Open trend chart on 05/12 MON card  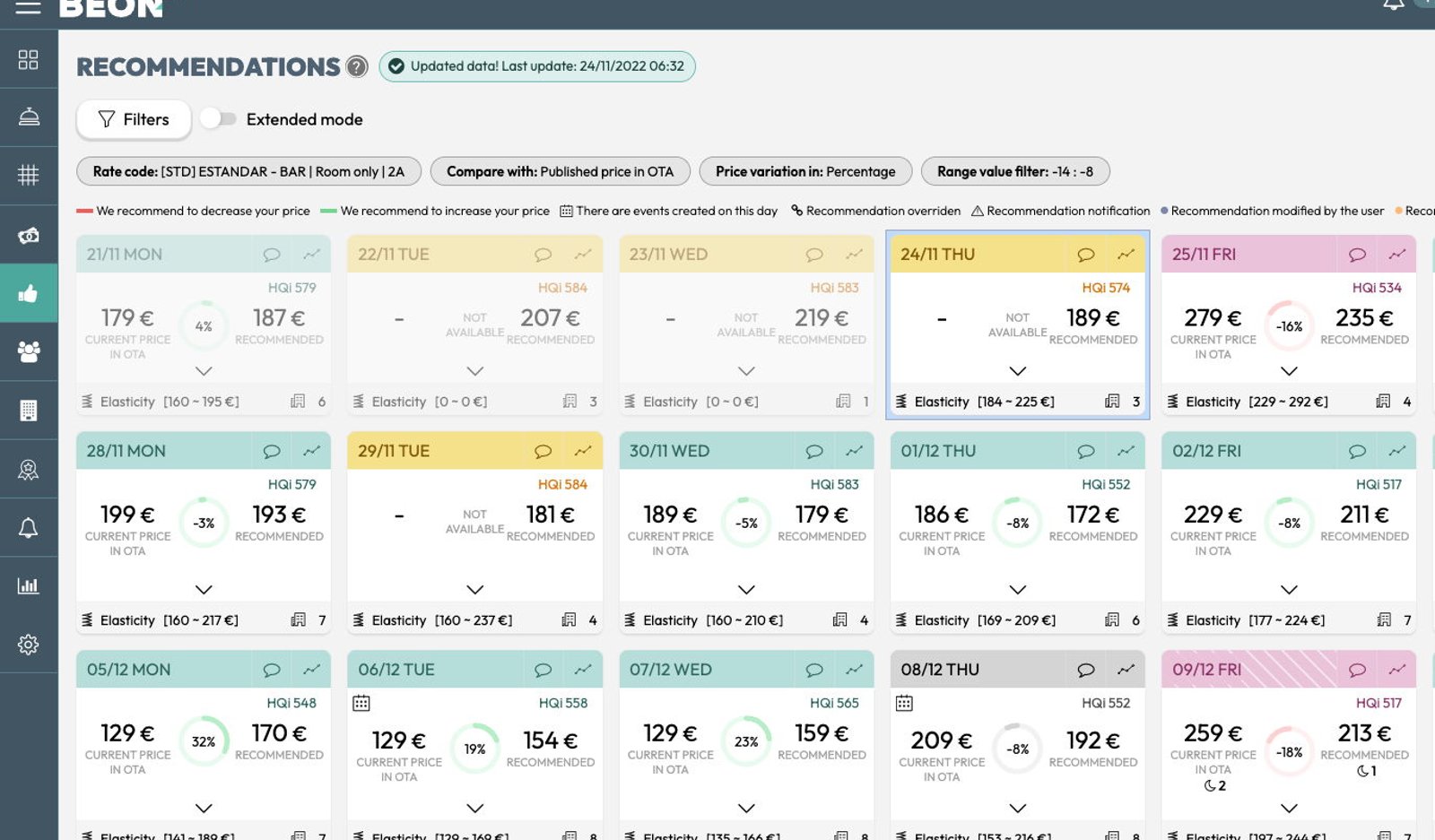pyautogui.click(x=311, y=670)
